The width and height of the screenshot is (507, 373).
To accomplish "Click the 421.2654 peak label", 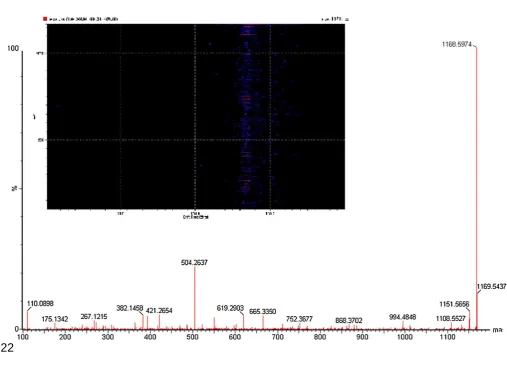I will (x=159, y=311).
